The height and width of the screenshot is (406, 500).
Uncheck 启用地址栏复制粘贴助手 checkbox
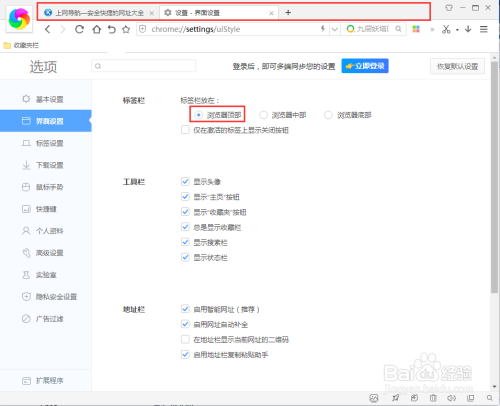(185, 354)
